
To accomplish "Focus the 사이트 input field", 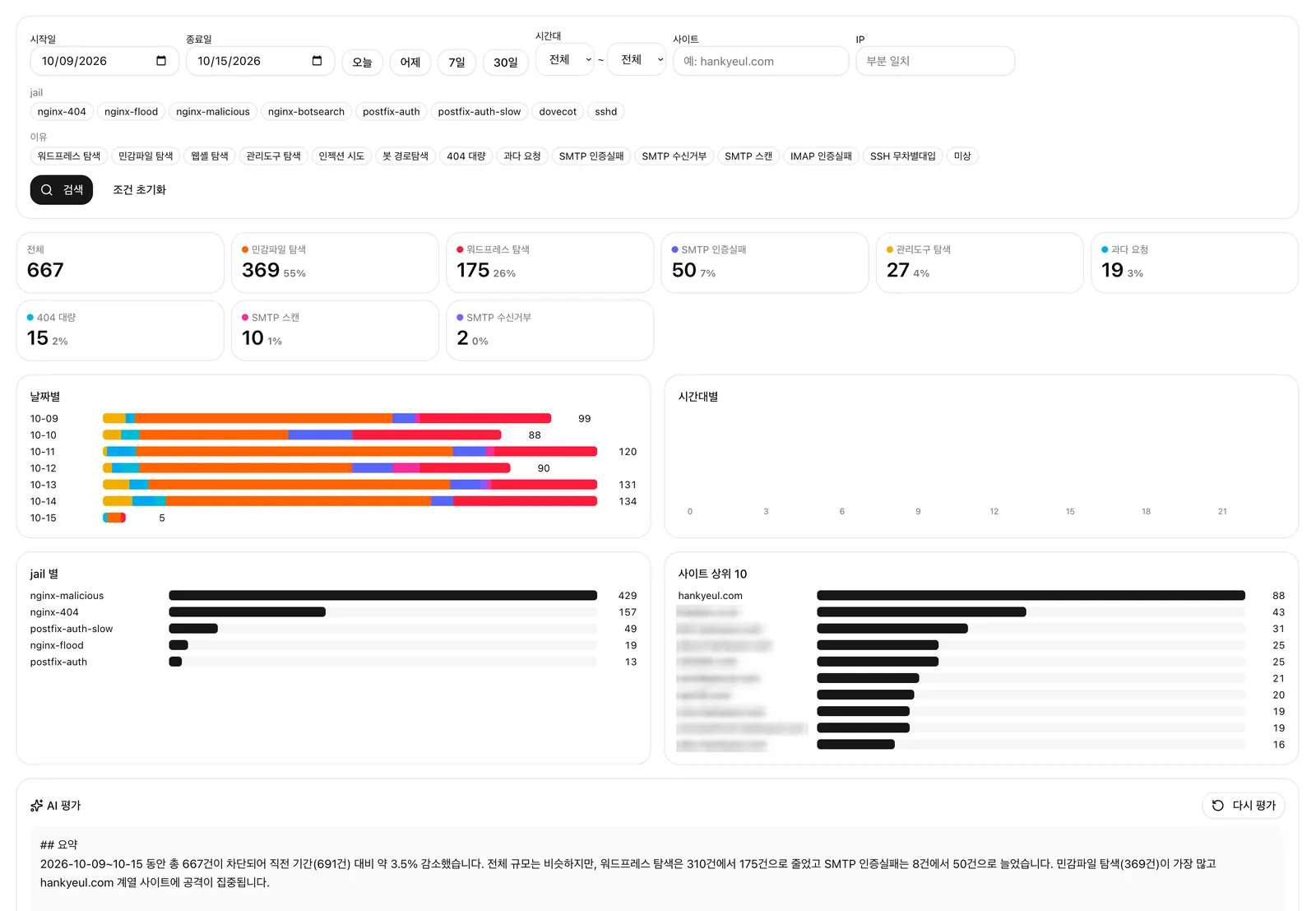I will coord(761,61).
